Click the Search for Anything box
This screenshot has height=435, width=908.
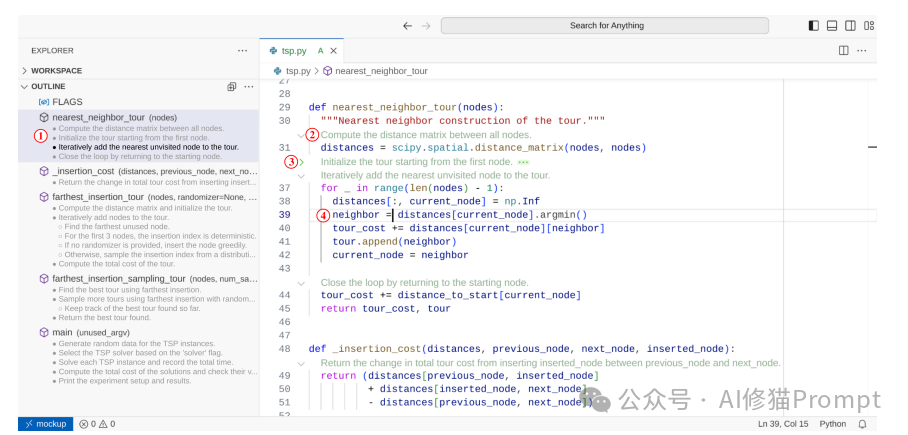pyautogui.click(x=607, y=26)
